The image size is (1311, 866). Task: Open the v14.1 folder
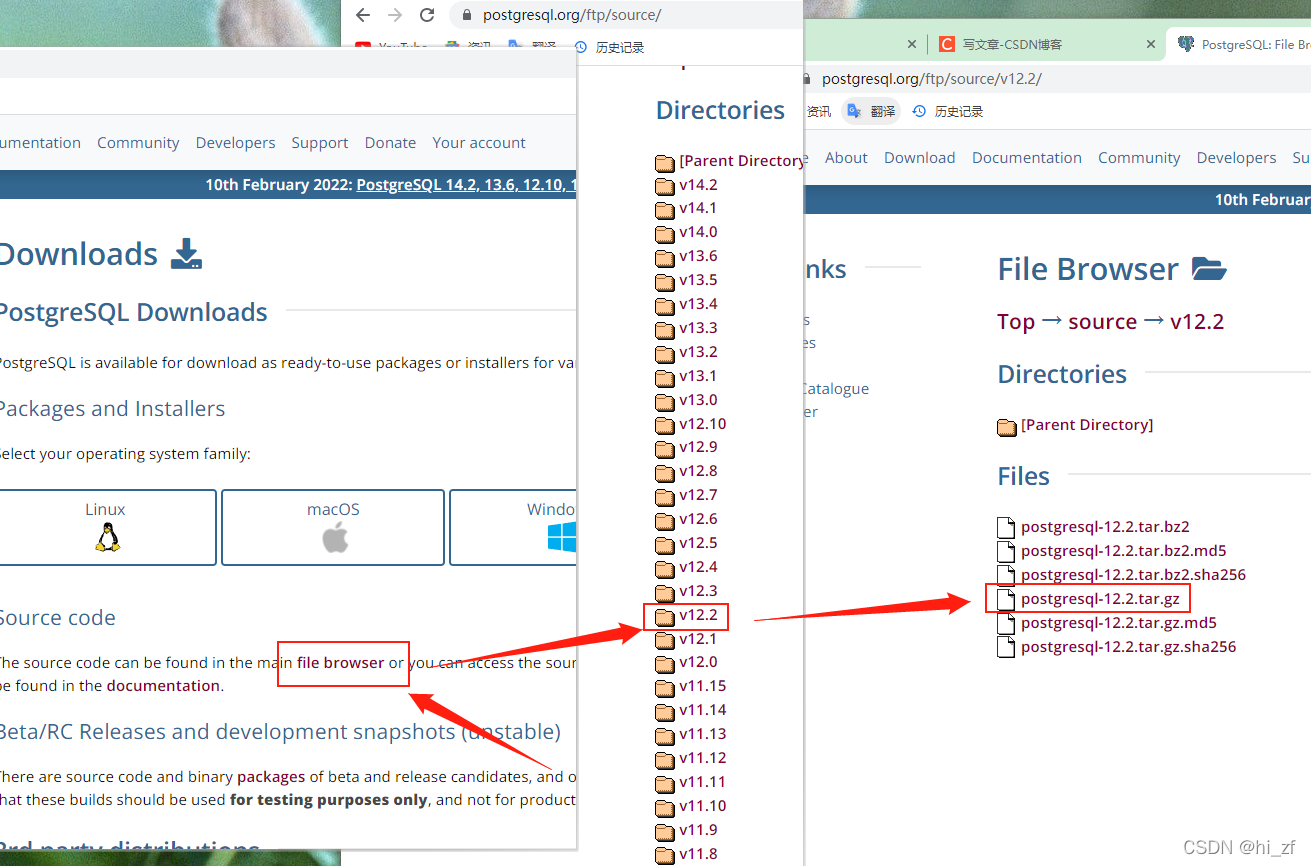coord(698,208)
